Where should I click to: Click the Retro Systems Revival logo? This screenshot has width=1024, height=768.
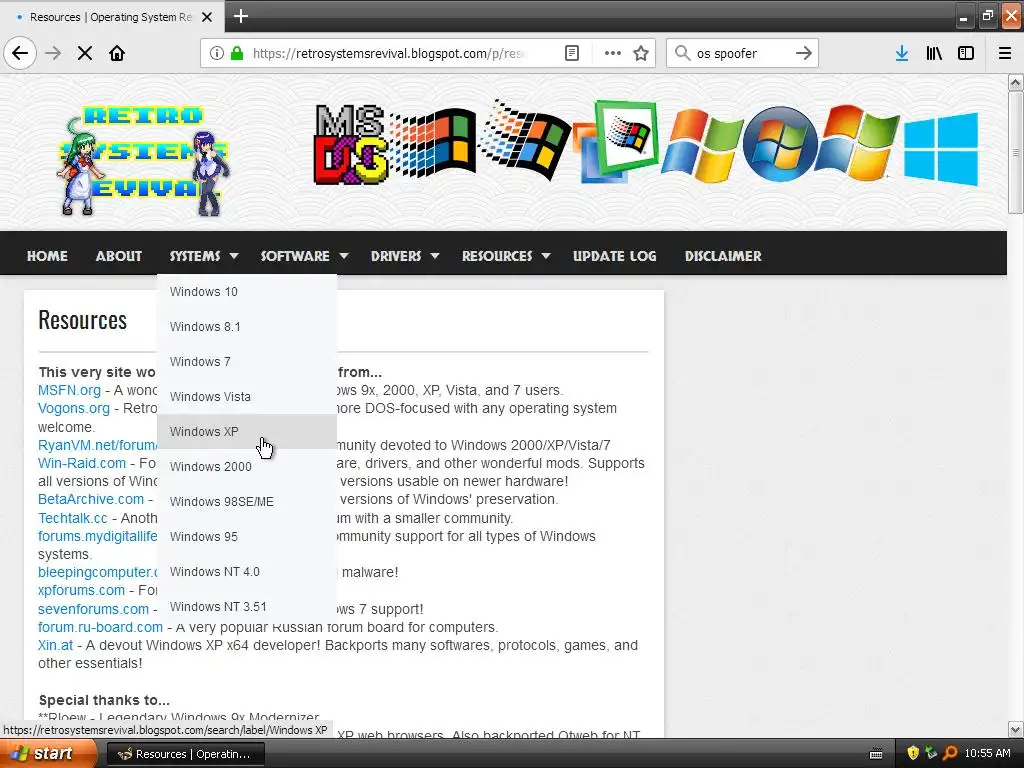click(145, 161)
